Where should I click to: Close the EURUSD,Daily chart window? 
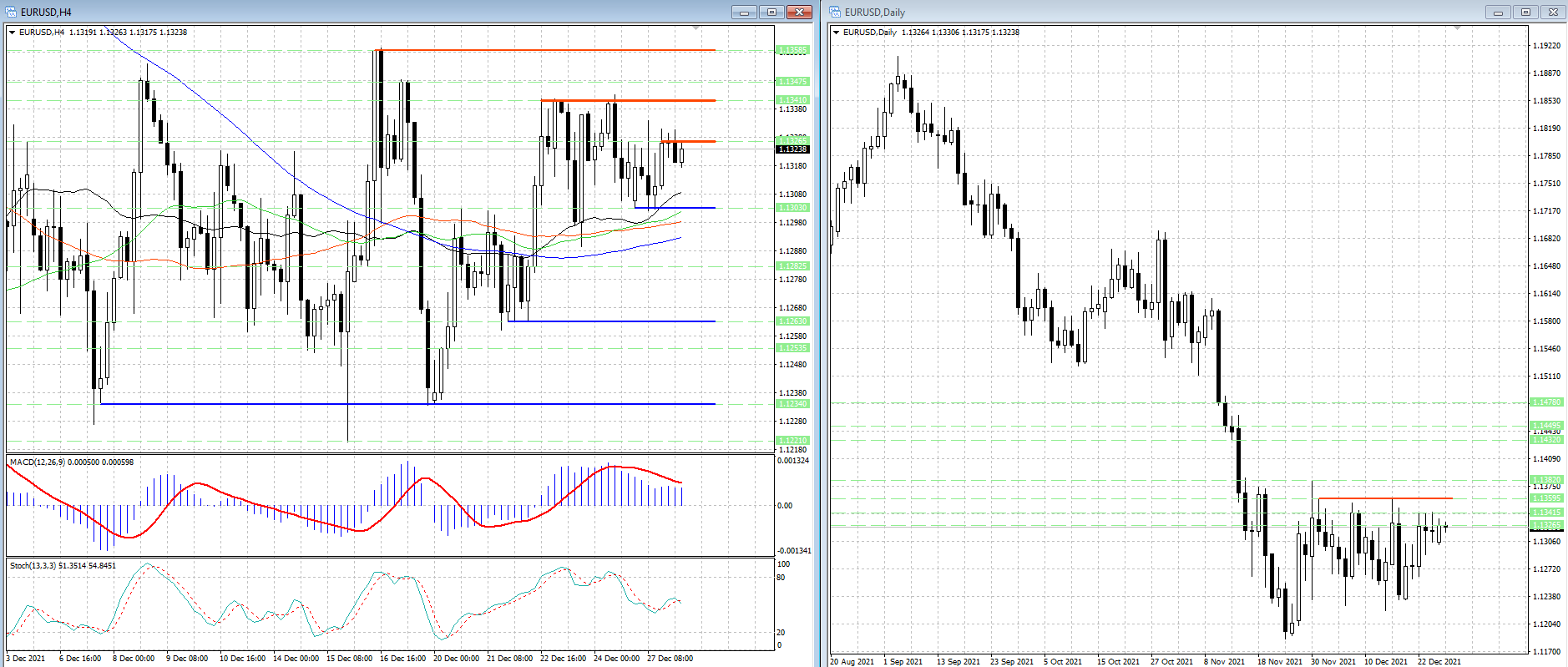click(x=1553, y=12)
